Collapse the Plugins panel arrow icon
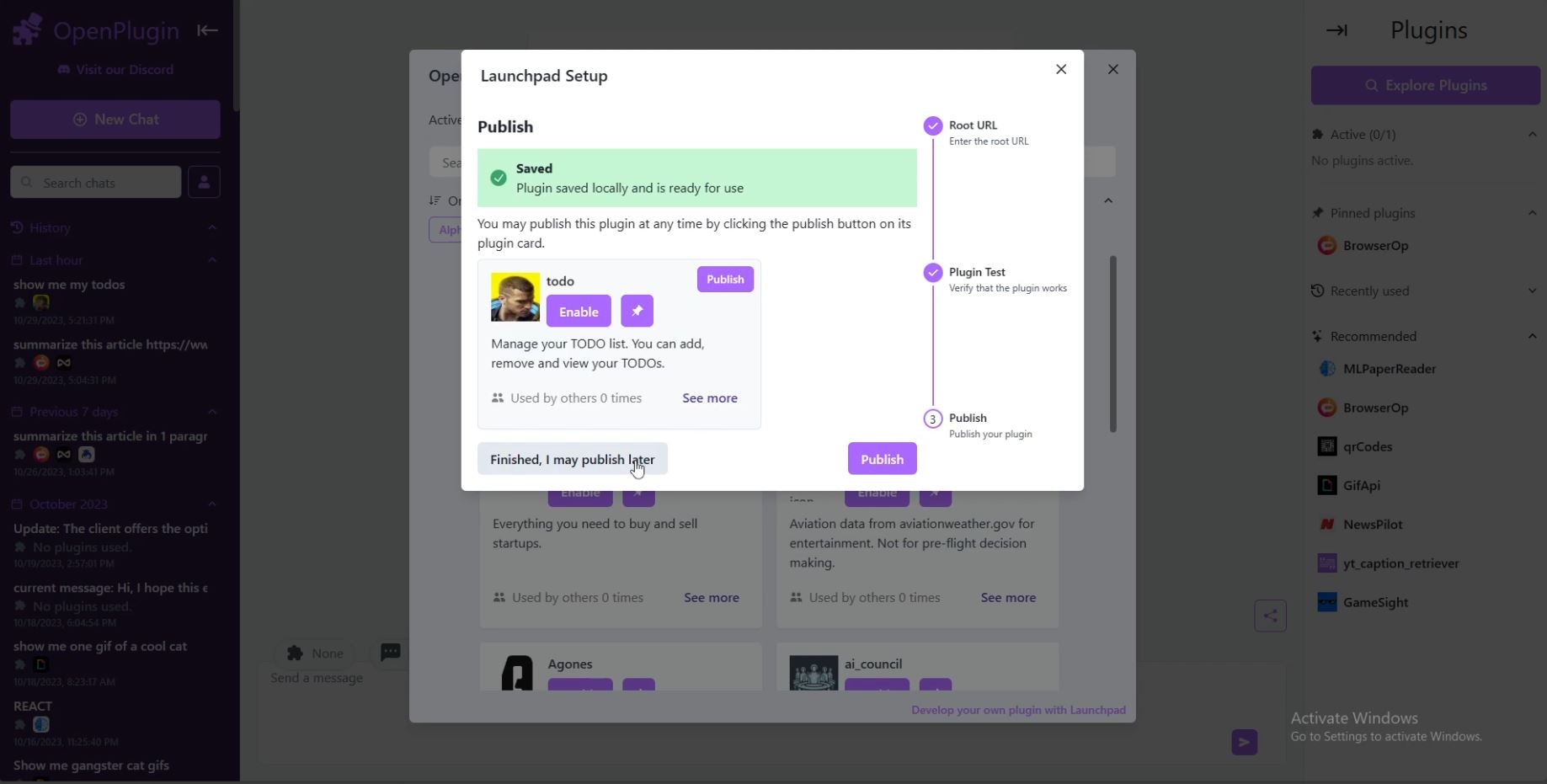The image size is (1547, 784). pyautogui.click(x=1336, y=30)
